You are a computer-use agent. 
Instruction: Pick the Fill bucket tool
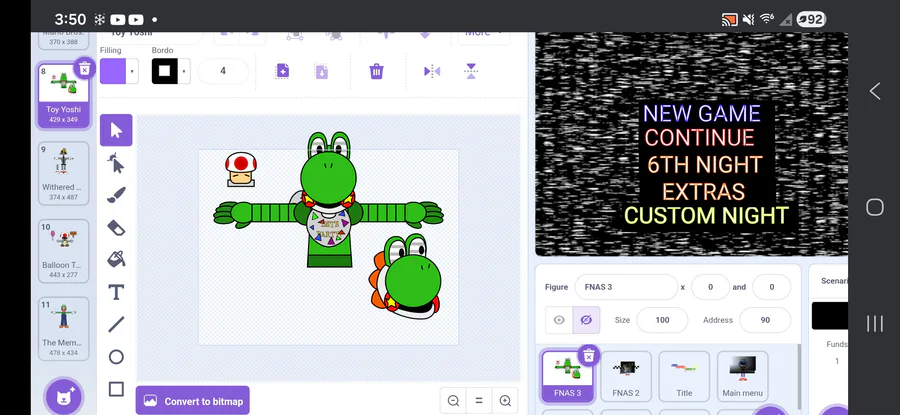pyautogui.click(x=116, y=259)
